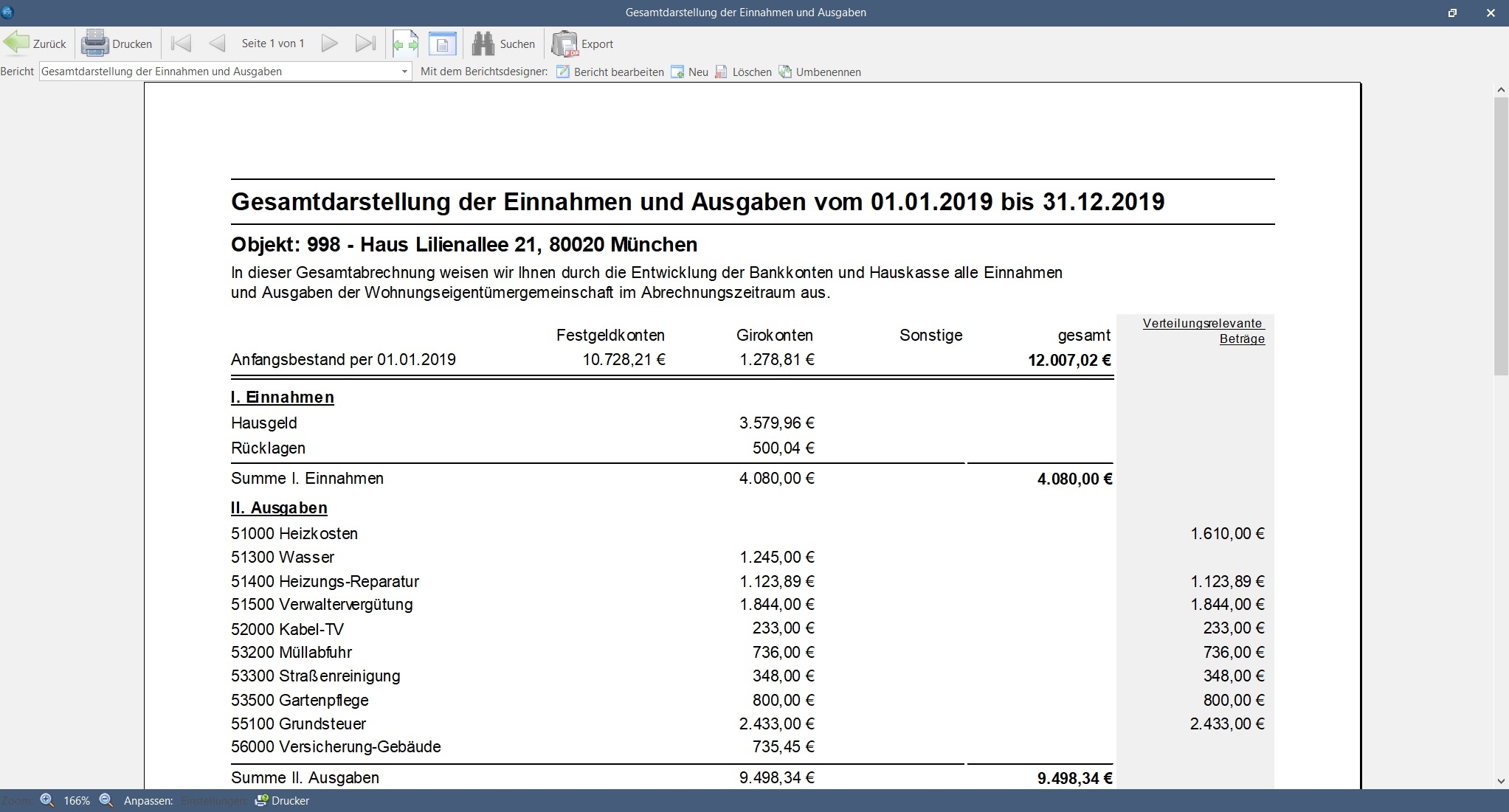Rename the report with Umbenennen
1509x812 pixels.
pos(820,72)
